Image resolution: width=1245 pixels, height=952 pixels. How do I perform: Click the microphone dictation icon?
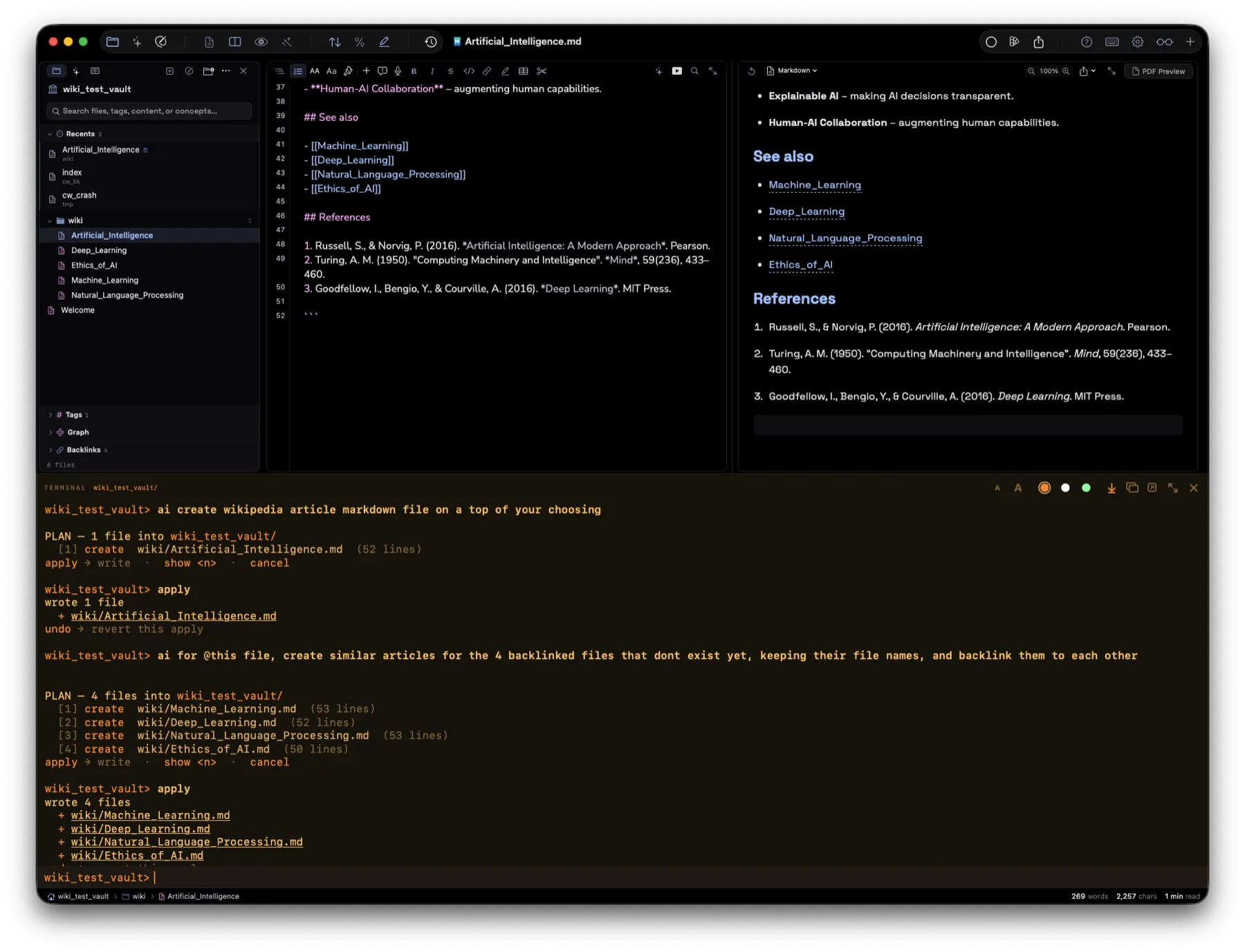coord(398,71)
